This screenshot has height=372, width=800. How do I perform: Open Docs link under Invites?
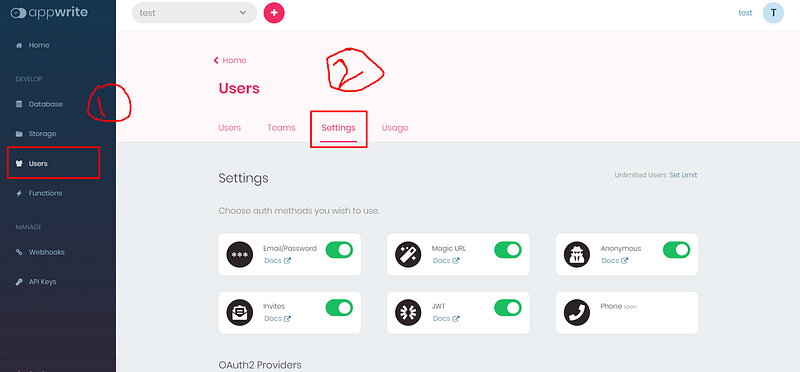[x=272, y=318]
